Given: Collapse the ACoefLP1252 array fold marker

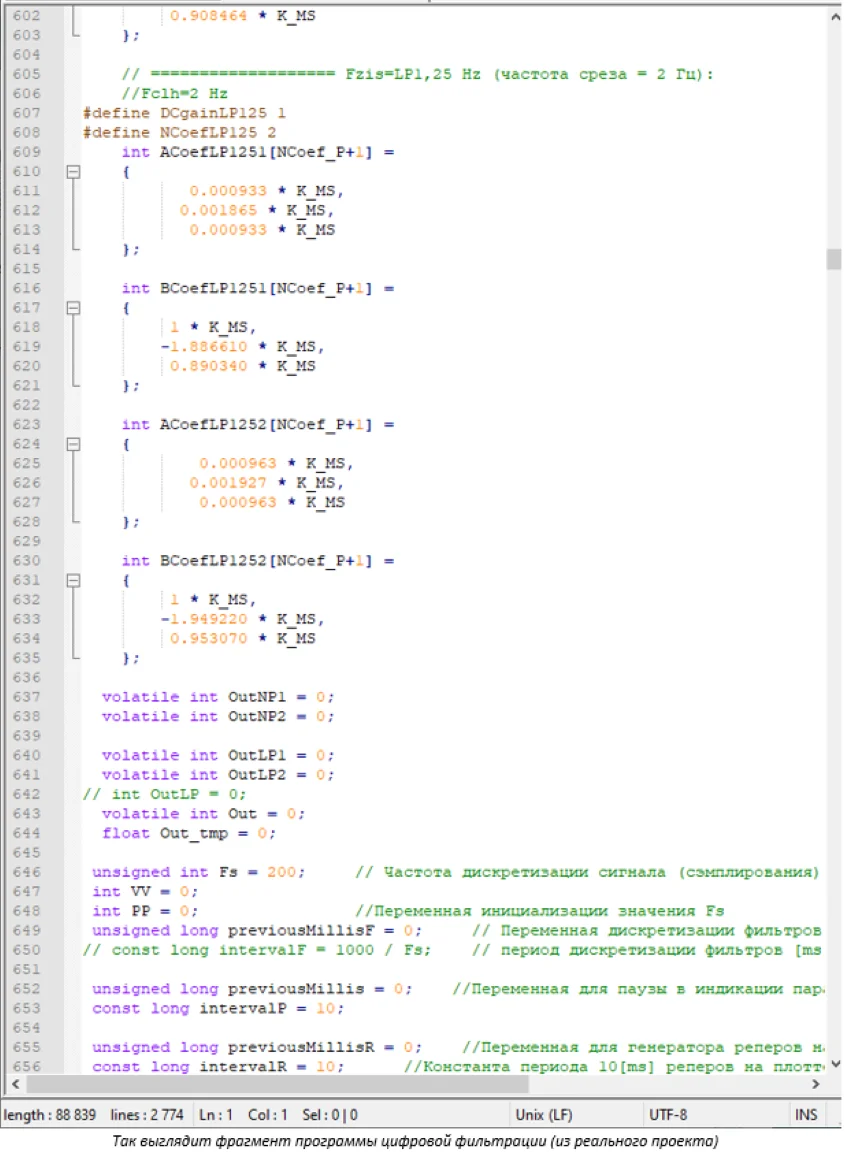Looking at the screenshot, I should (x=72, y=444).
